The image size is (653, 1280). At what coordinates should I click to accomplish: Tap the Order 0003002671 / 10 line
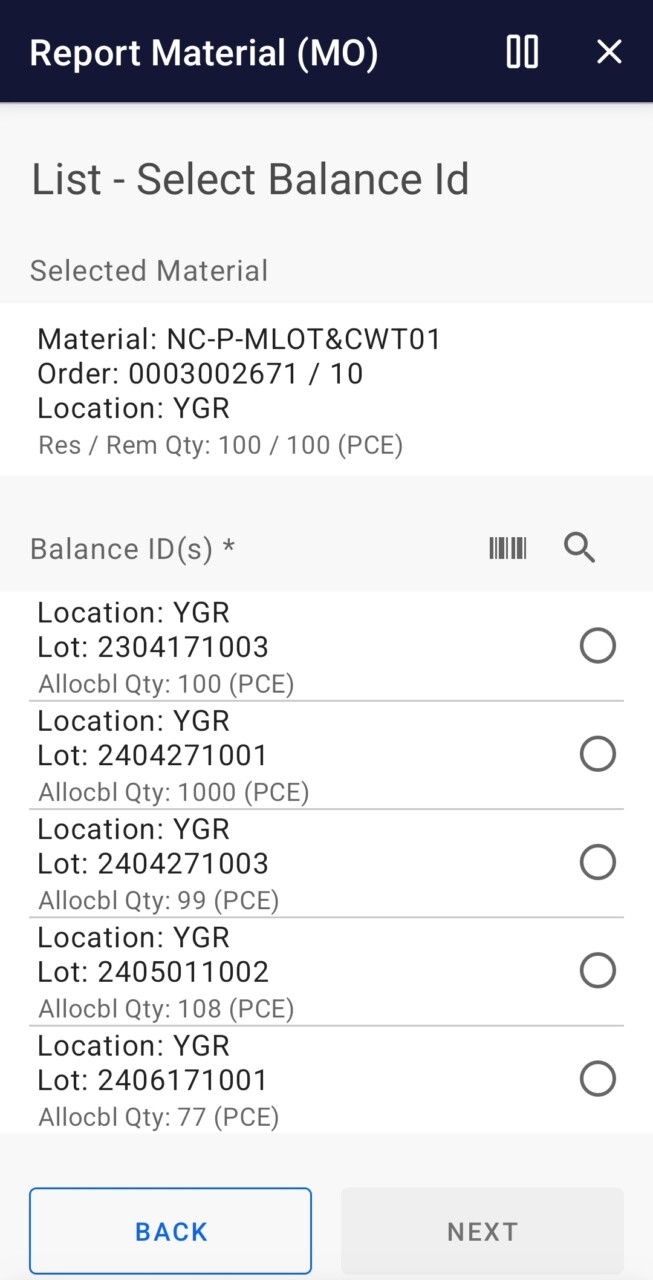200,374
